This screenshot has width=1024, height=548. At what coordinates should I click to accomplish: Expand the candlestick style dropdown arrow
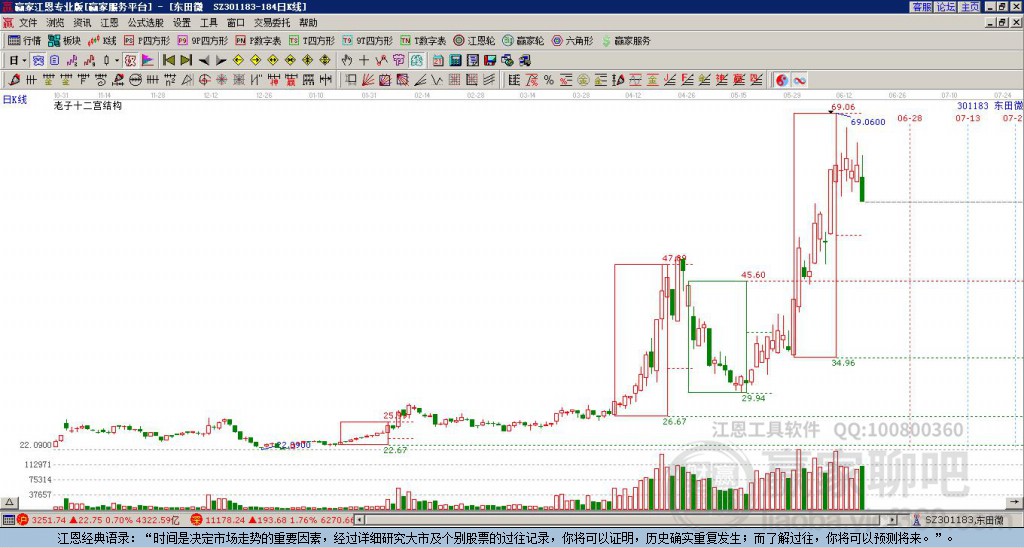tap(117, 61)
